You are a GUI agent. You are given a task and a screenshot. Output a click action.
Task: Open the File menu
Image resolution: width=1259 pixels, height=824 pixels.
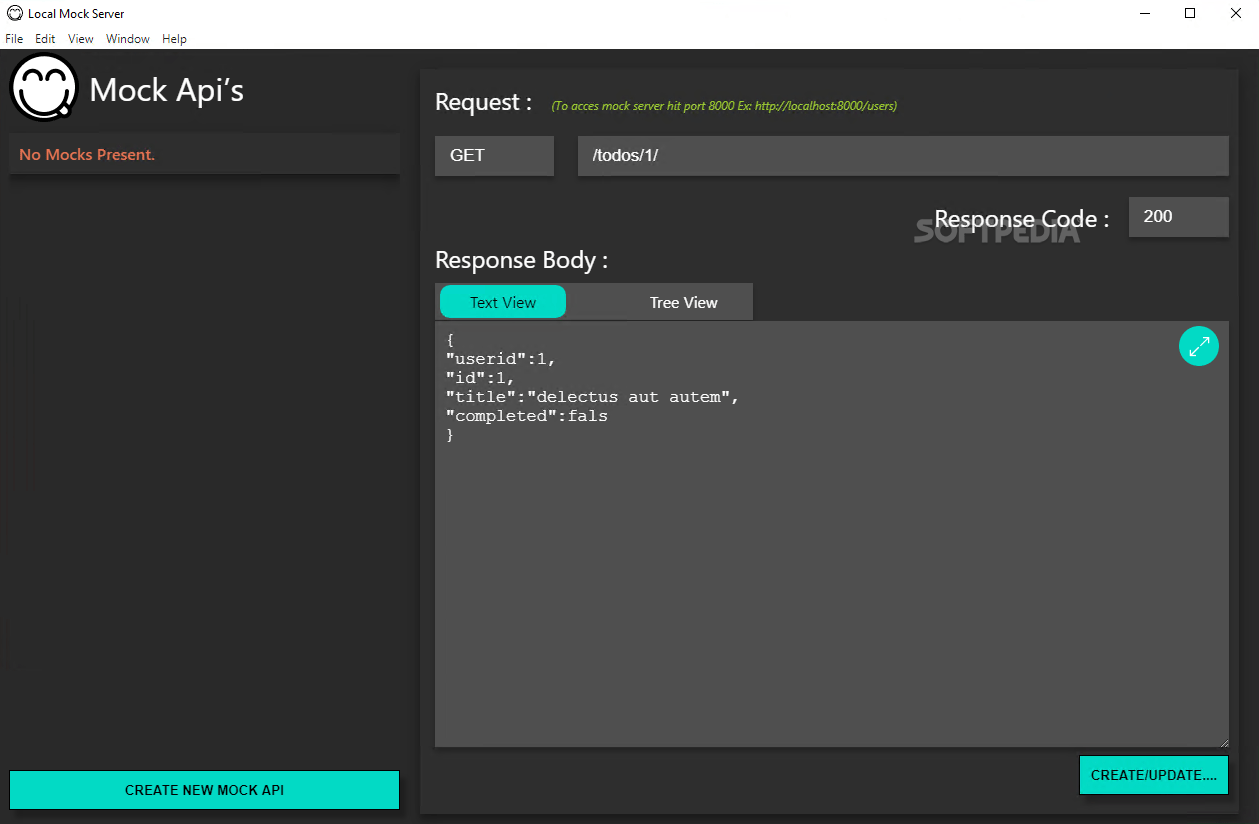[x=13, y=38]
